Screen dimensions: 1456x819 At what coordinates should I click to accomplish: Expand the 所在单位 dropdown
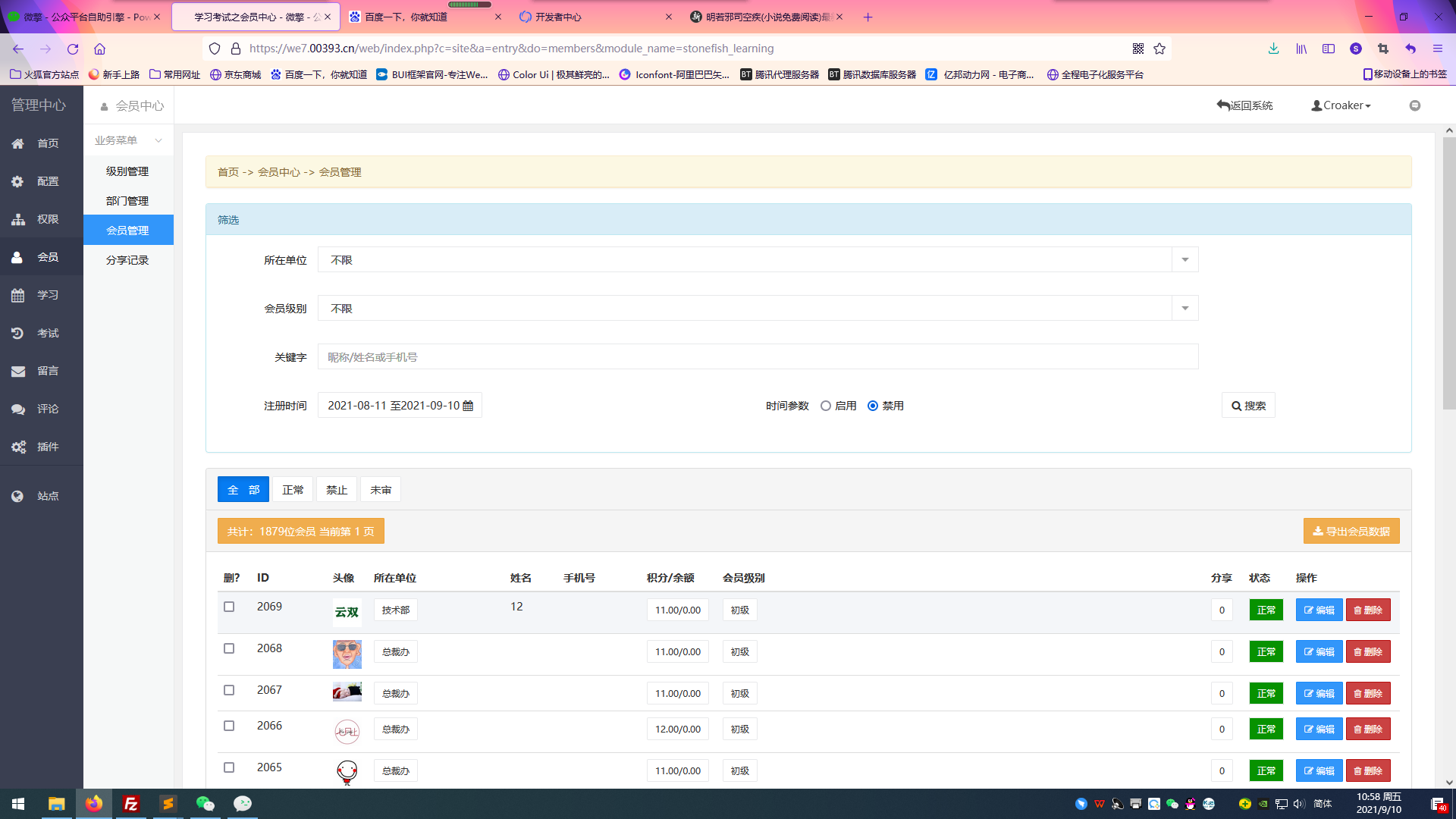(x=1185, y=260)
